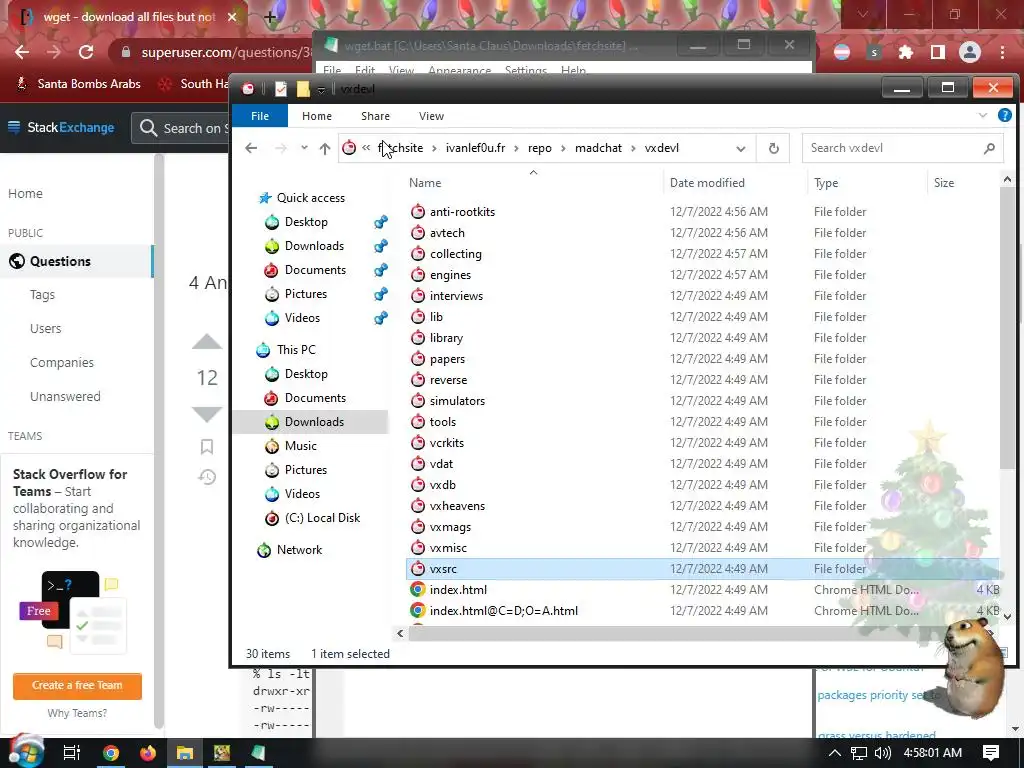The height and width of the screenshot is (768, 1024).
Task: Open Explorer help icon
Action: tap(1004, 116)
